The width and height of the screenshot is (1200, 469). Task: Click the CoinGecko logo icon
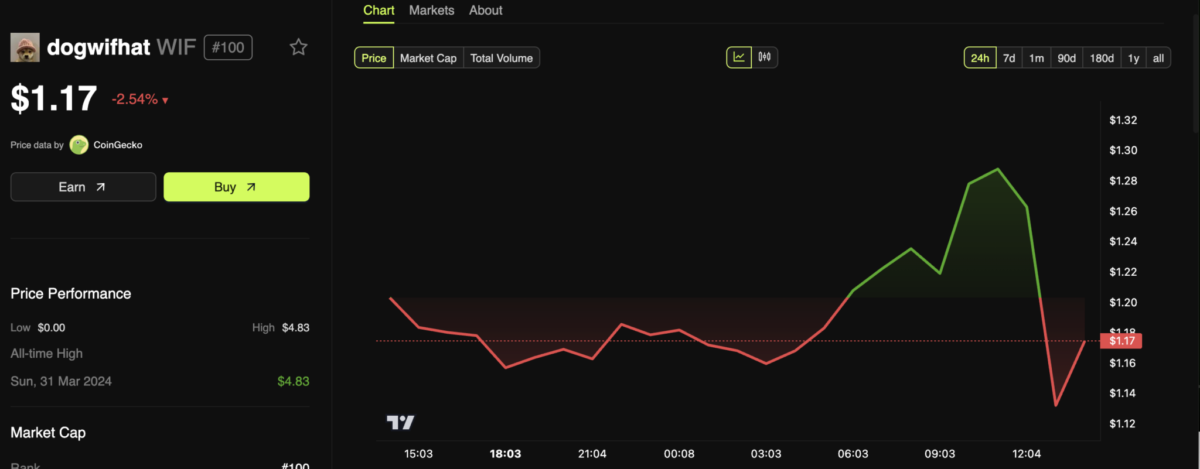(x=79, y=145)
